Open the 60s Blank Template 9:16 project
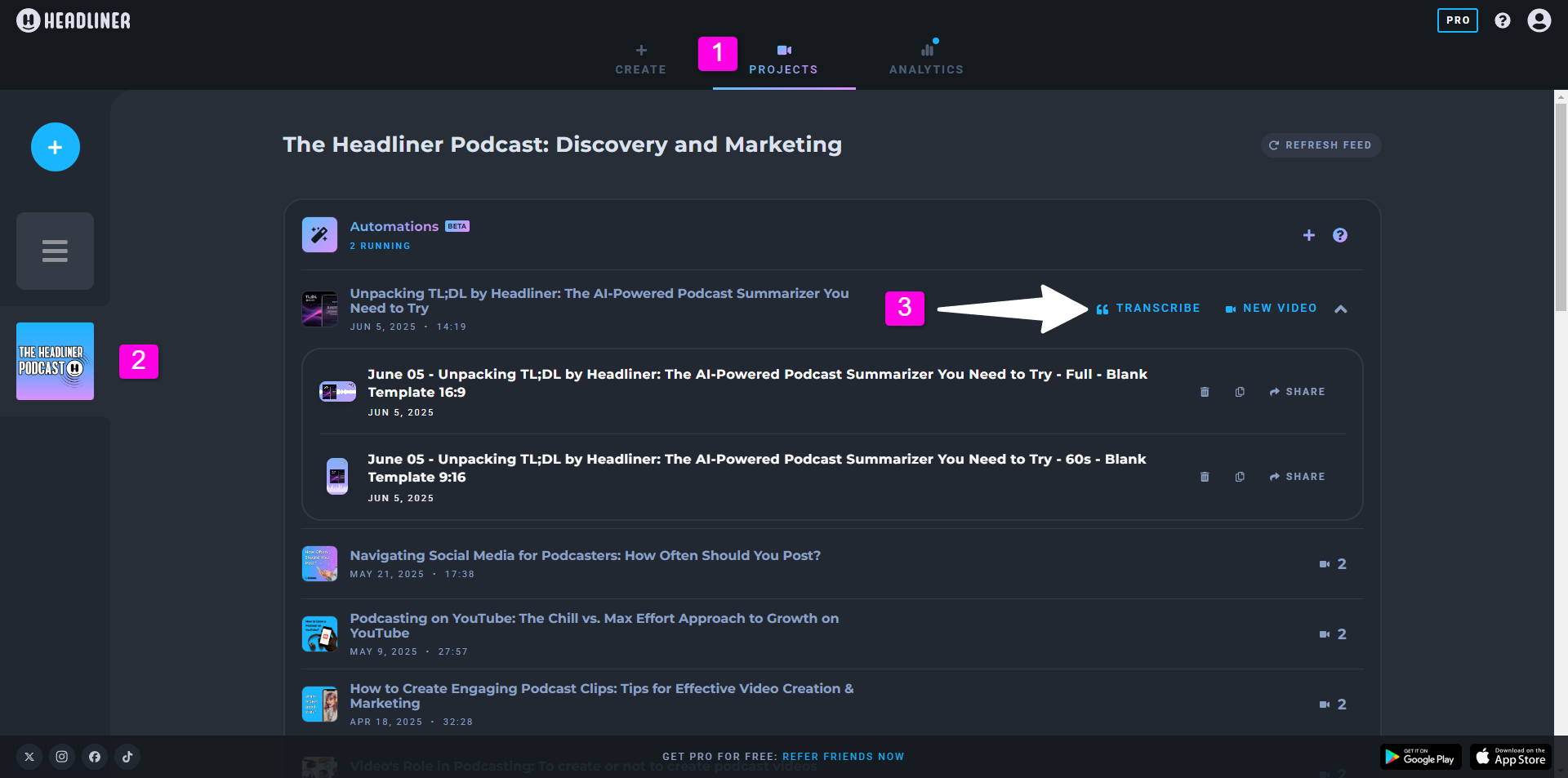The width and height of the screenshot is (1568, 778). (x=756, y=468)
